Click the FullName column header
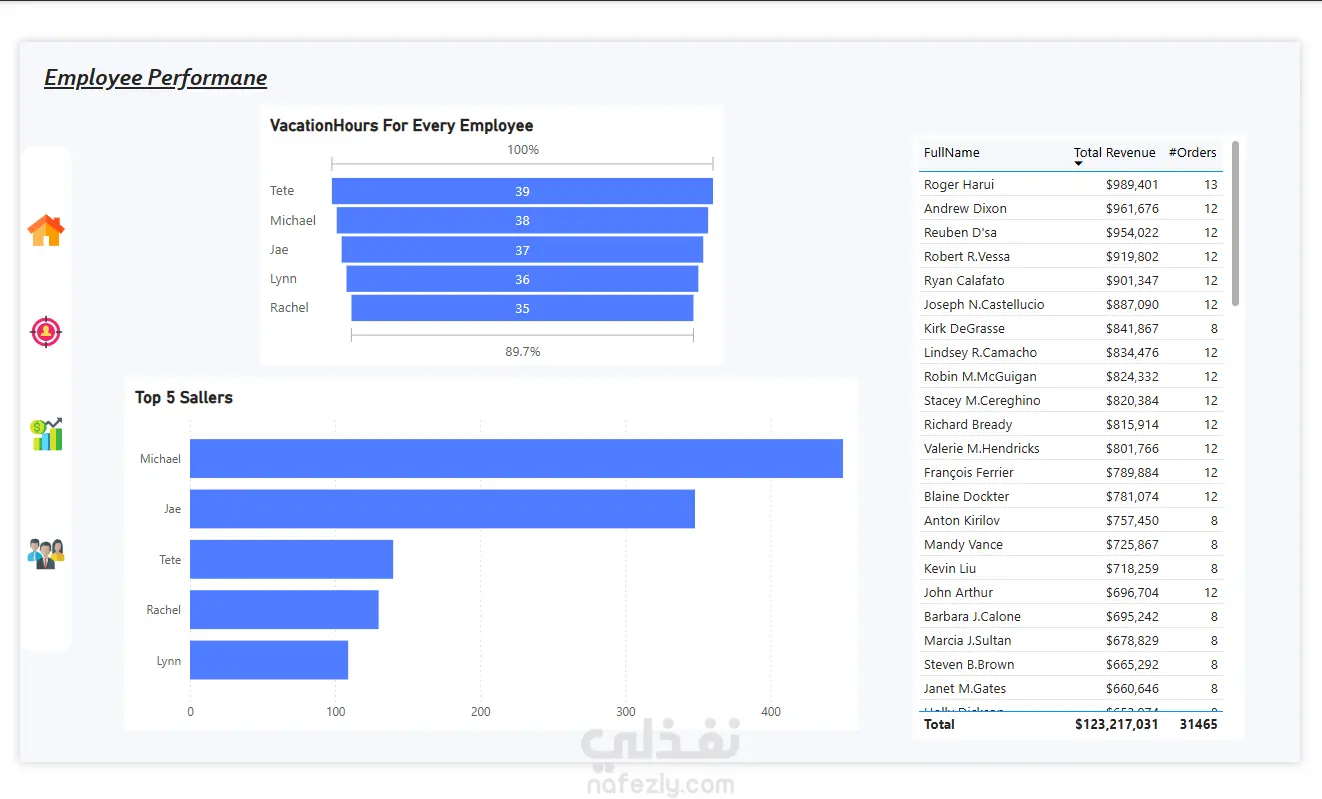This screenshot has height=799, width=1322. tap(952, 153)
